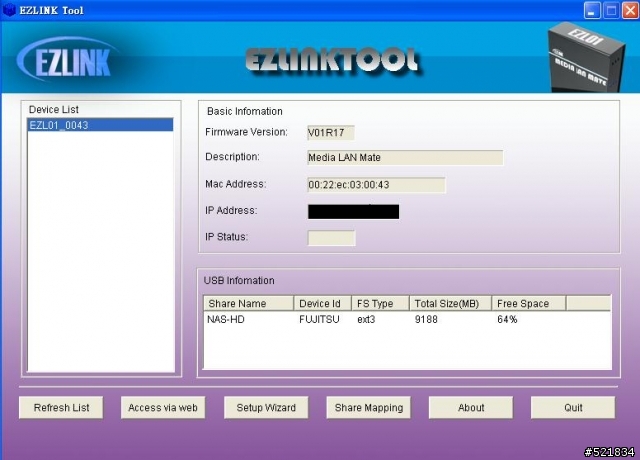This screenshot has width=640, height=460.
Task: Close the EZLINK Tool window
Action: 630,10
